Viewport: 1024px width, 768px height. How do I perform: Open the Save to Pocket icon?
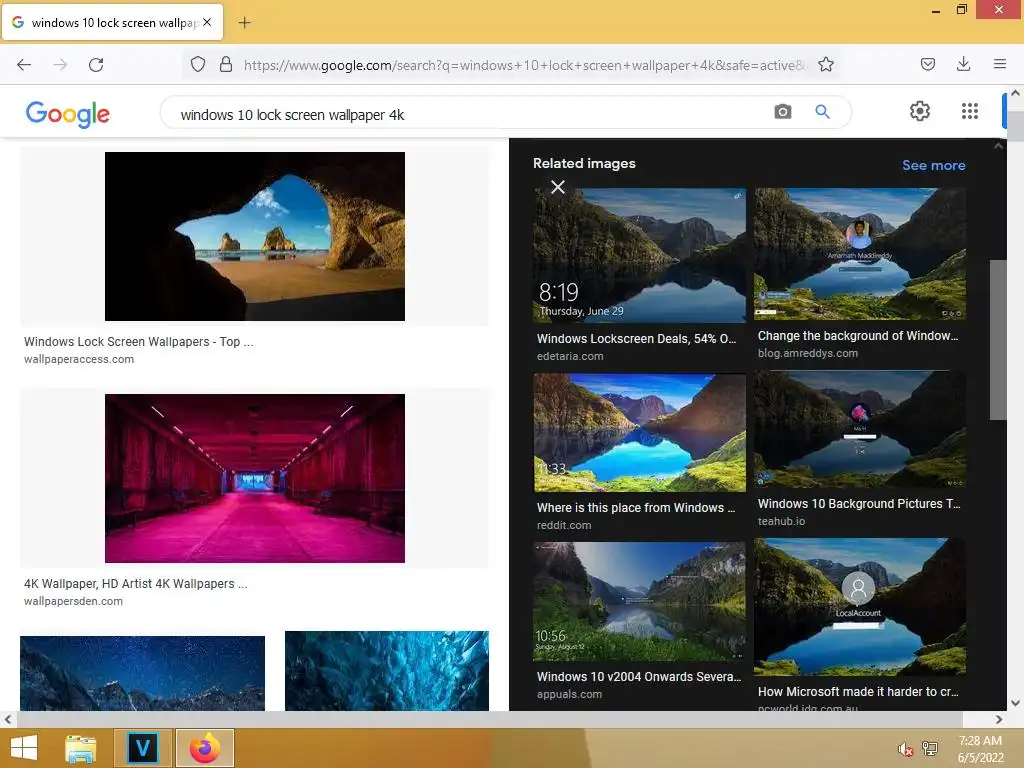(x=927, y=65)
